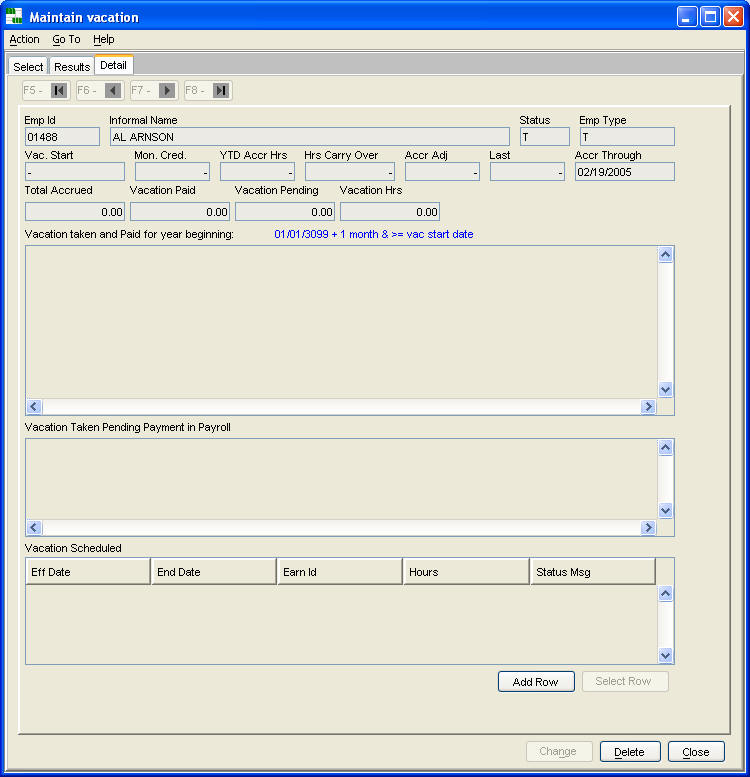This screenshot has width=750, height=777.
Task: Click left arrow in Vacation taken list
Action: click(34, 407)
